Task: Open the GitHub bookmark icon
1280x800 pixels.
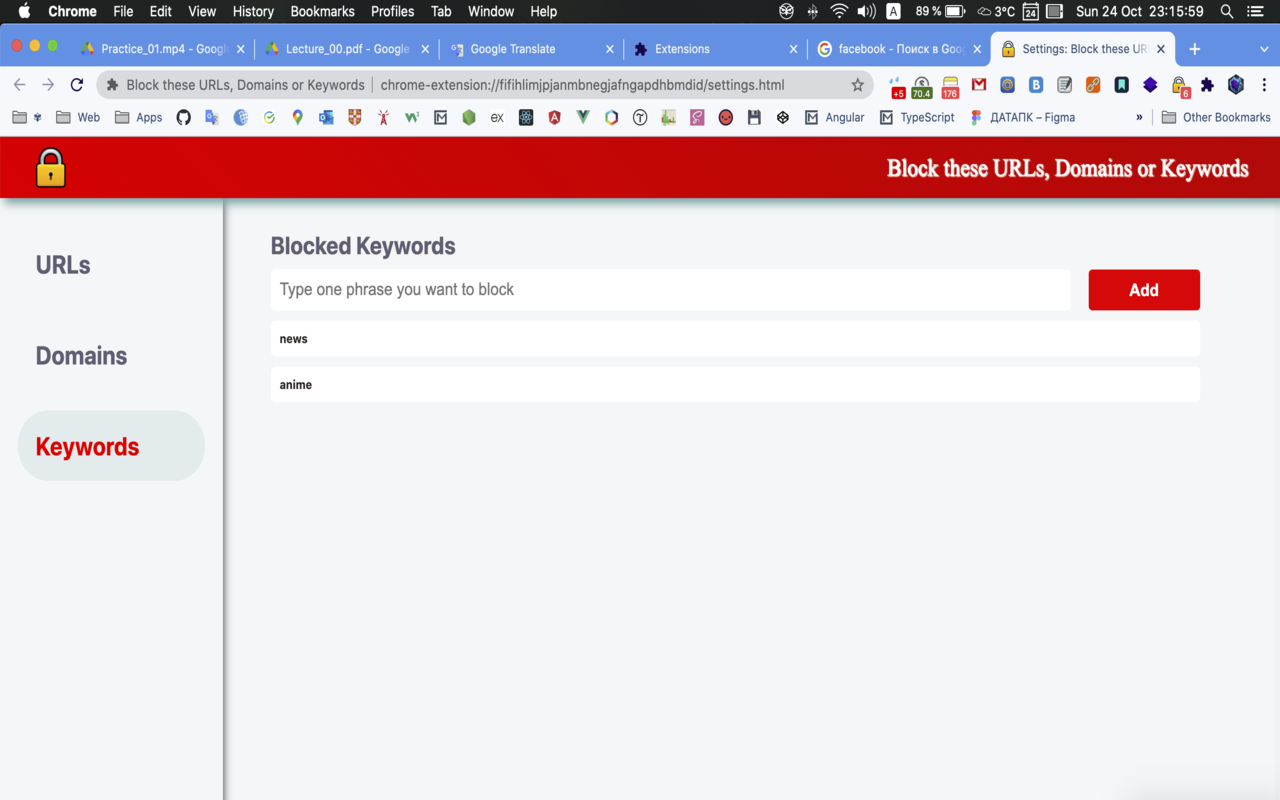Action: pos(183,117)
